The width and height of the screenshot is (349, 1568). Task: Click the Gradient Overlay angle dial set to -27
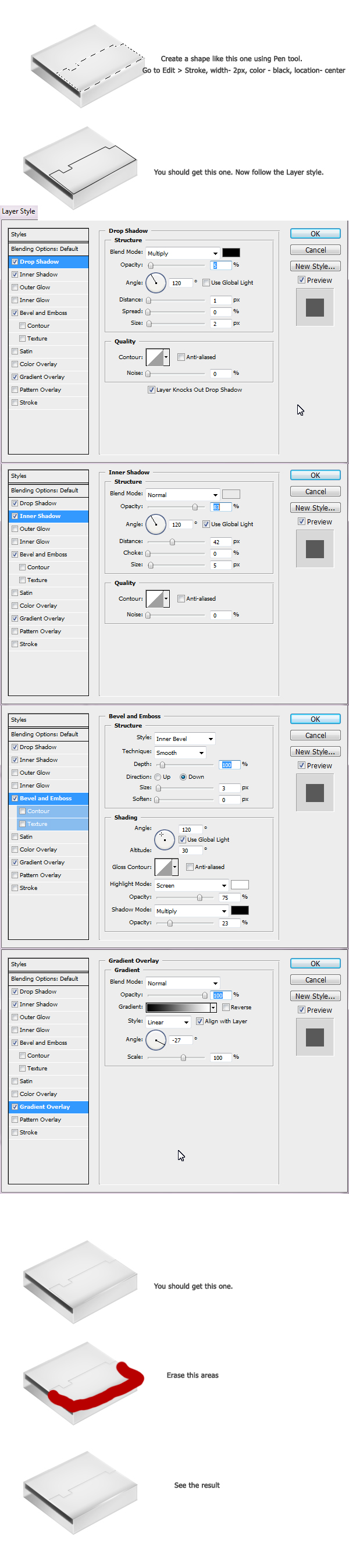pyautogui.click(x=156, y=1040)
